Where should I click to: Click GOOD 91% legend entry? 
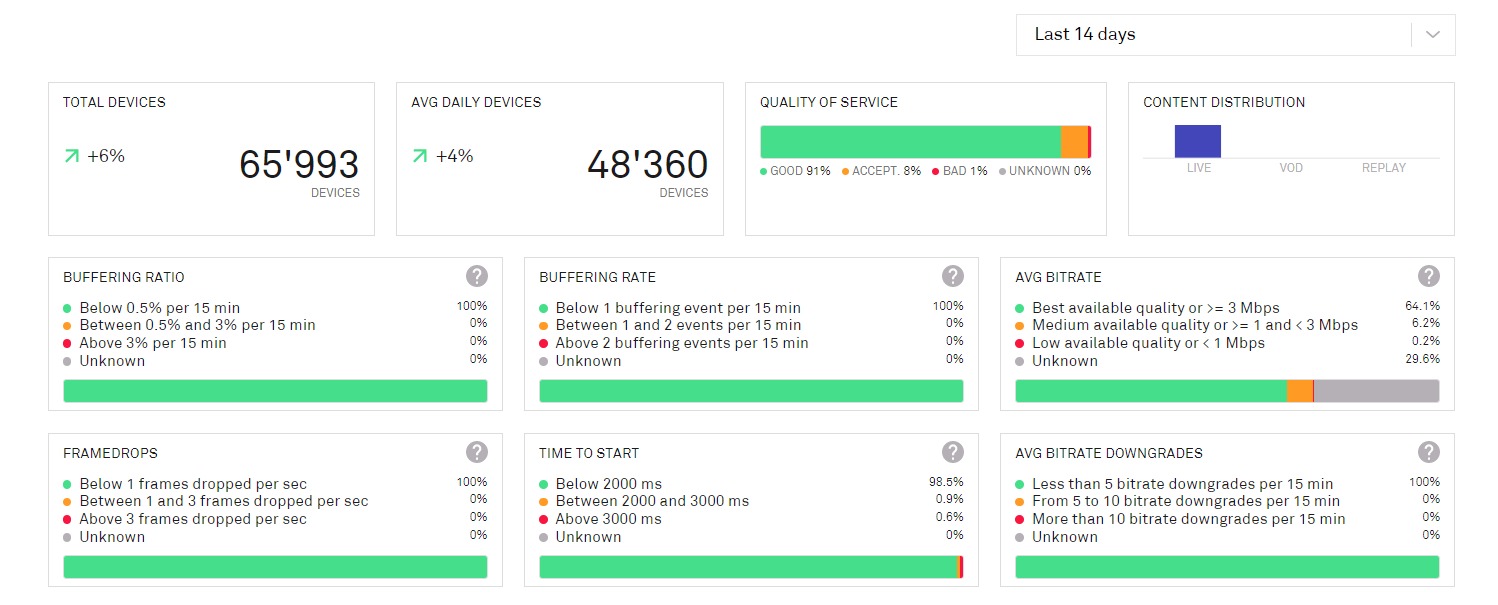coord(795,171)
